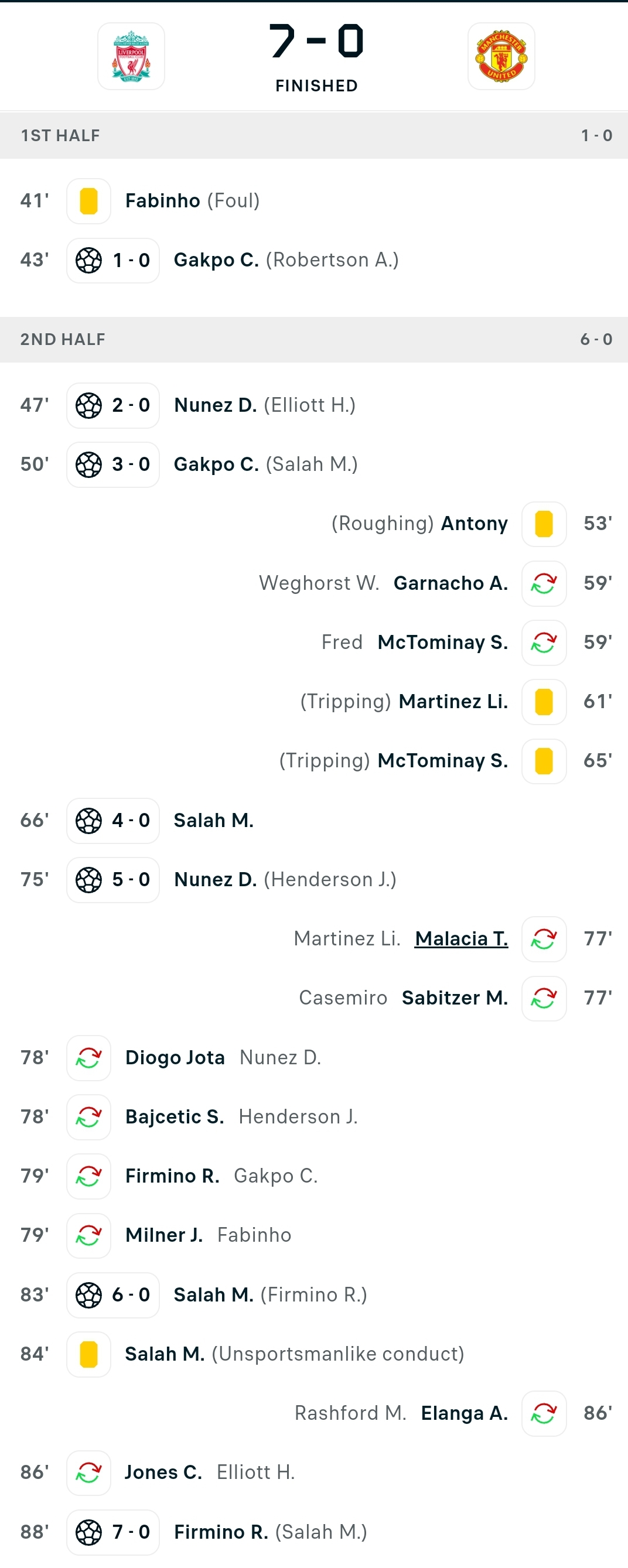This screenshot has height=1568, width=628.
Task: Click the 2ND HALF section header
Action: click(x=314, y=340)
